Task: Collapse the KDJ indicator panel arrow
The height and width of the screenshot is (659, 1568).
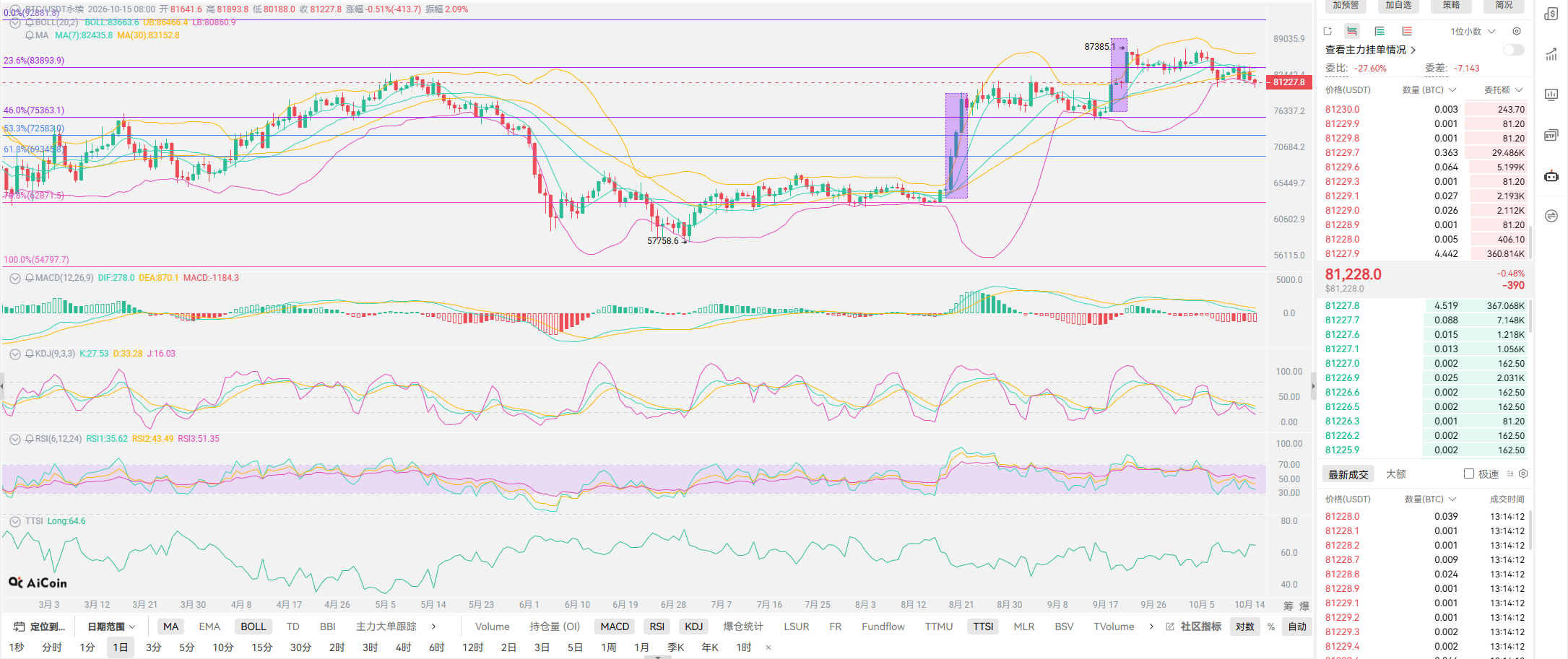Action: [x=14, y=354]
